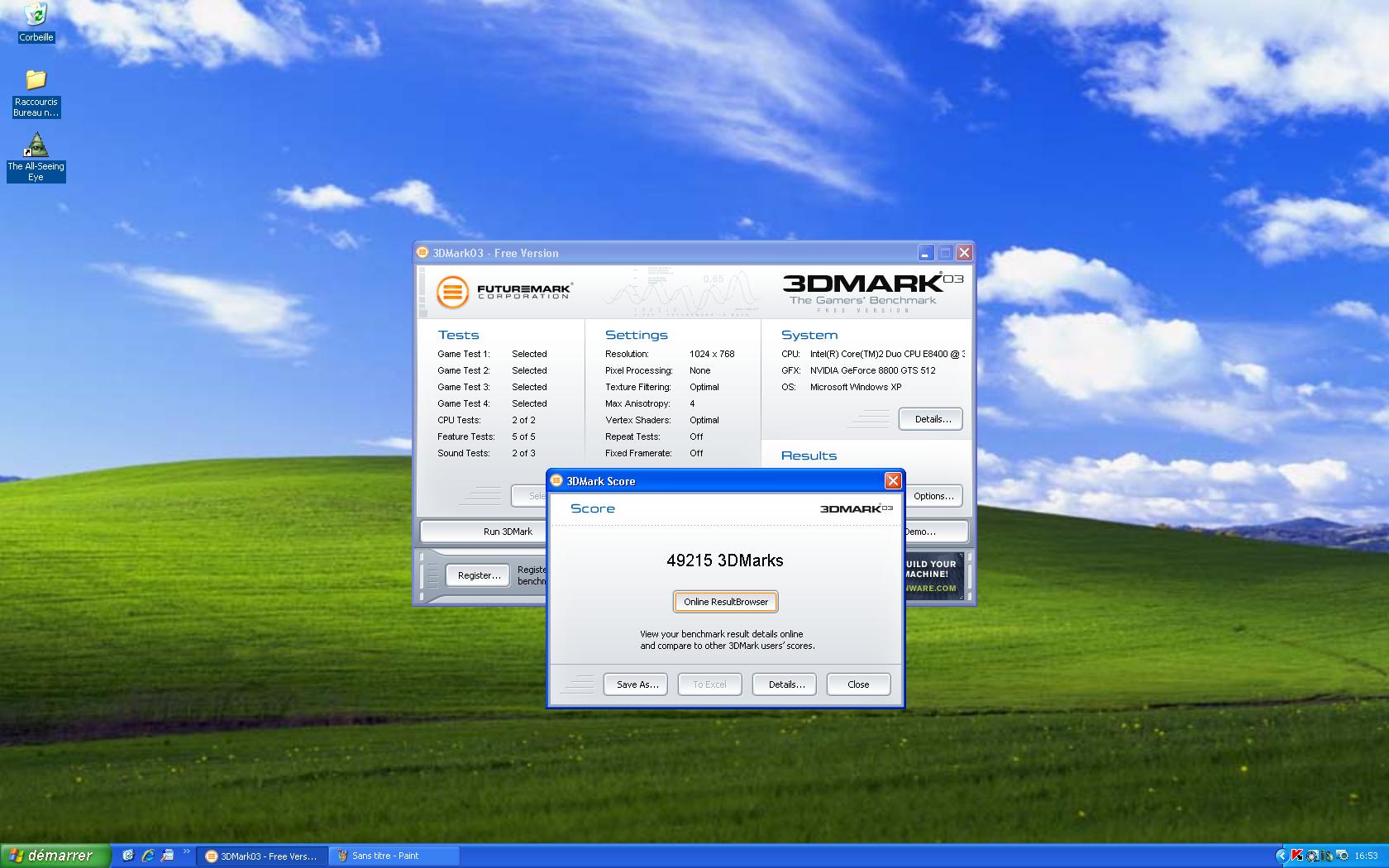The image size is (1389, 868).
Task: Switch to 3DMark03 taskbar button
Action: [262, 856]
